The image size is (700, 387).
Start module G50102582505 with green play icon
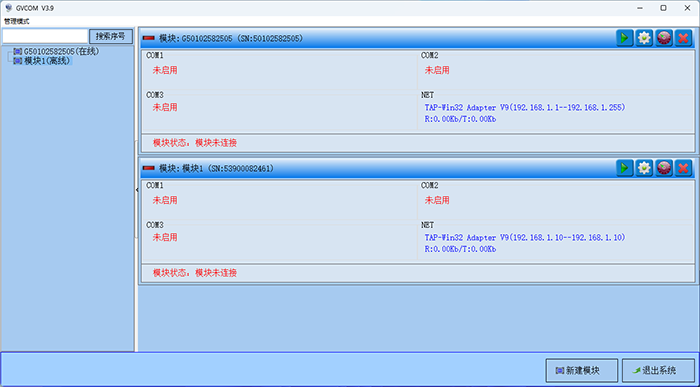coord(625,38)
